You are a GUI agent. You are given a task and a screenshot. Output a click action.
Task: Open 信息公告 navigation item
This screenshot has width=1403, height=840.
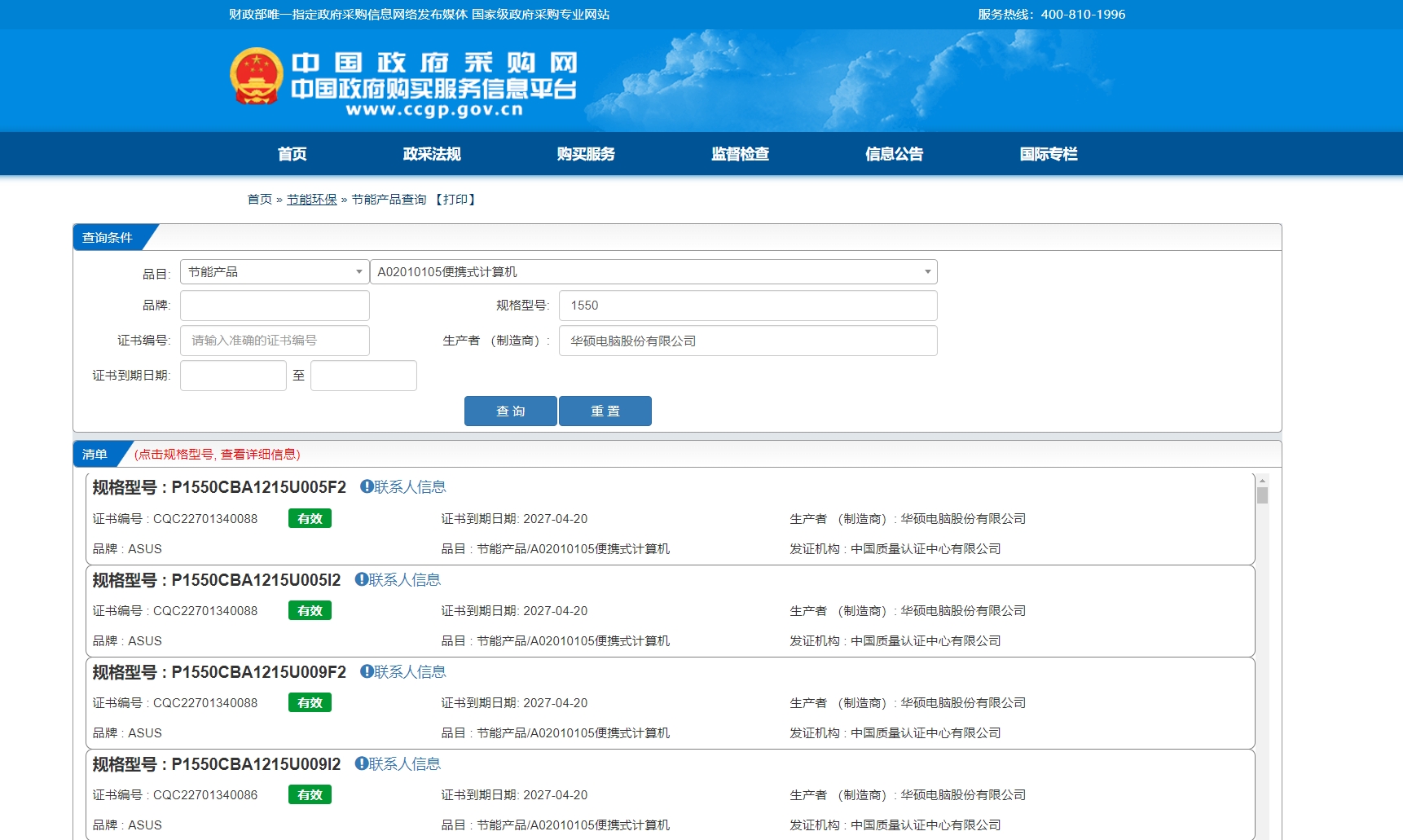click(x=894, y=154)
